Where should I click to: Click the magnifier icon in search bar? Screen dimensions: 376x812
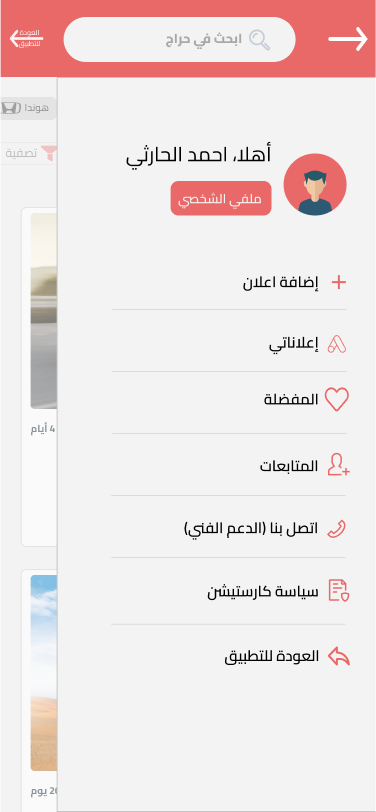point(259,40)
